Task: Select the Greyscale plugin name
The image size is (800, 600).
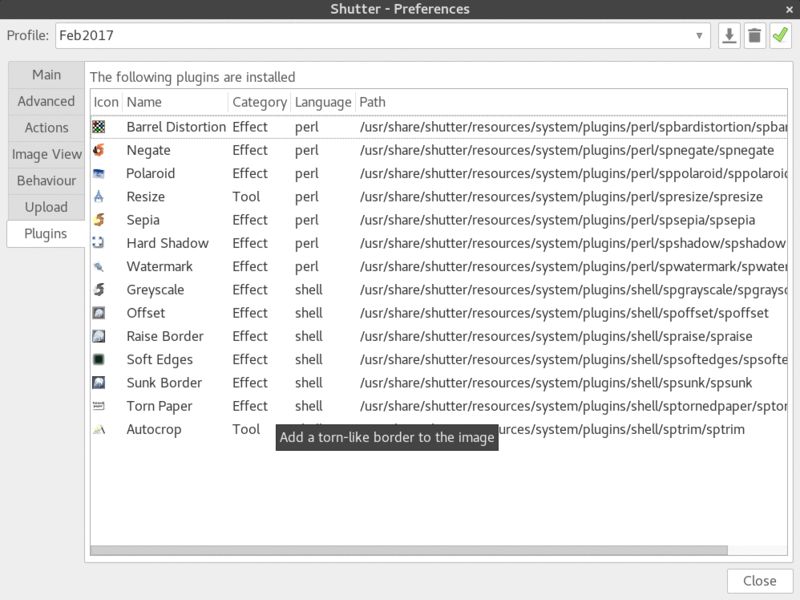Action: pos(155,290)
